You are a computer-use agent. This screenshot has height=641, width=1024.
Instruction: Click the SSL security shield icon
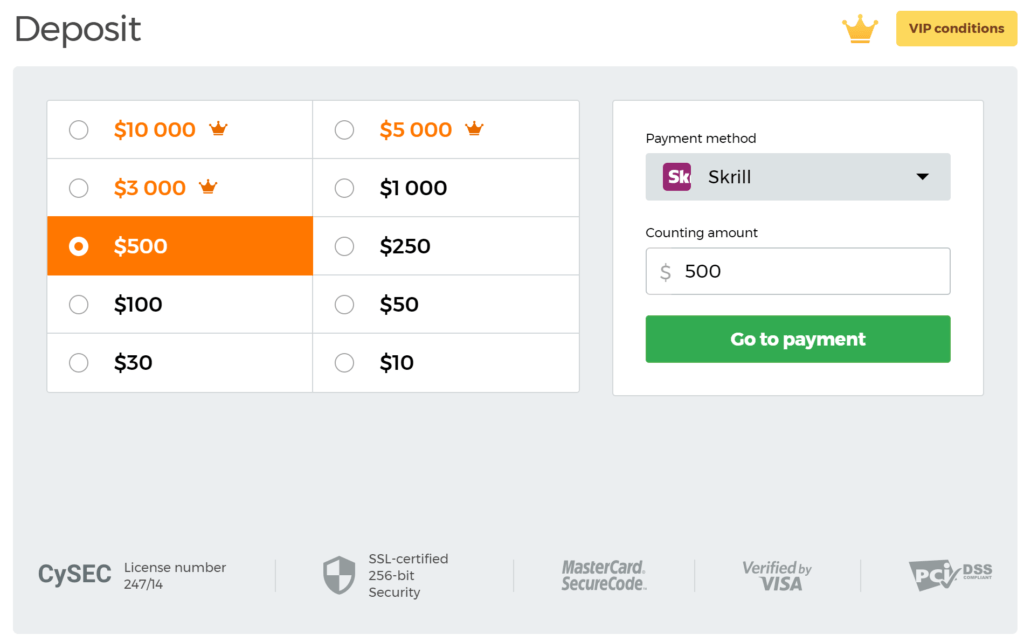point(339,575)
